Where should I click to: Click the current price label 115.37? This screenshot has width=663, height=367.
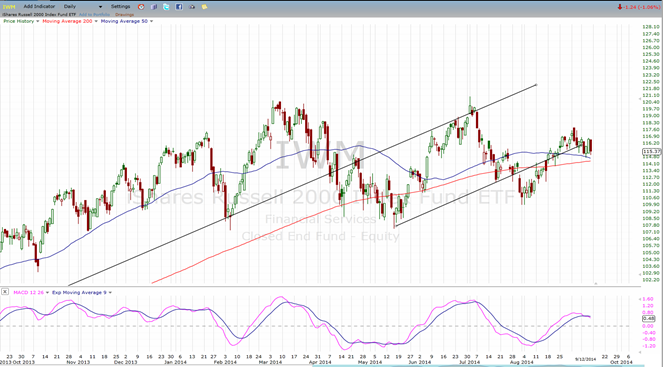(651, 151)
